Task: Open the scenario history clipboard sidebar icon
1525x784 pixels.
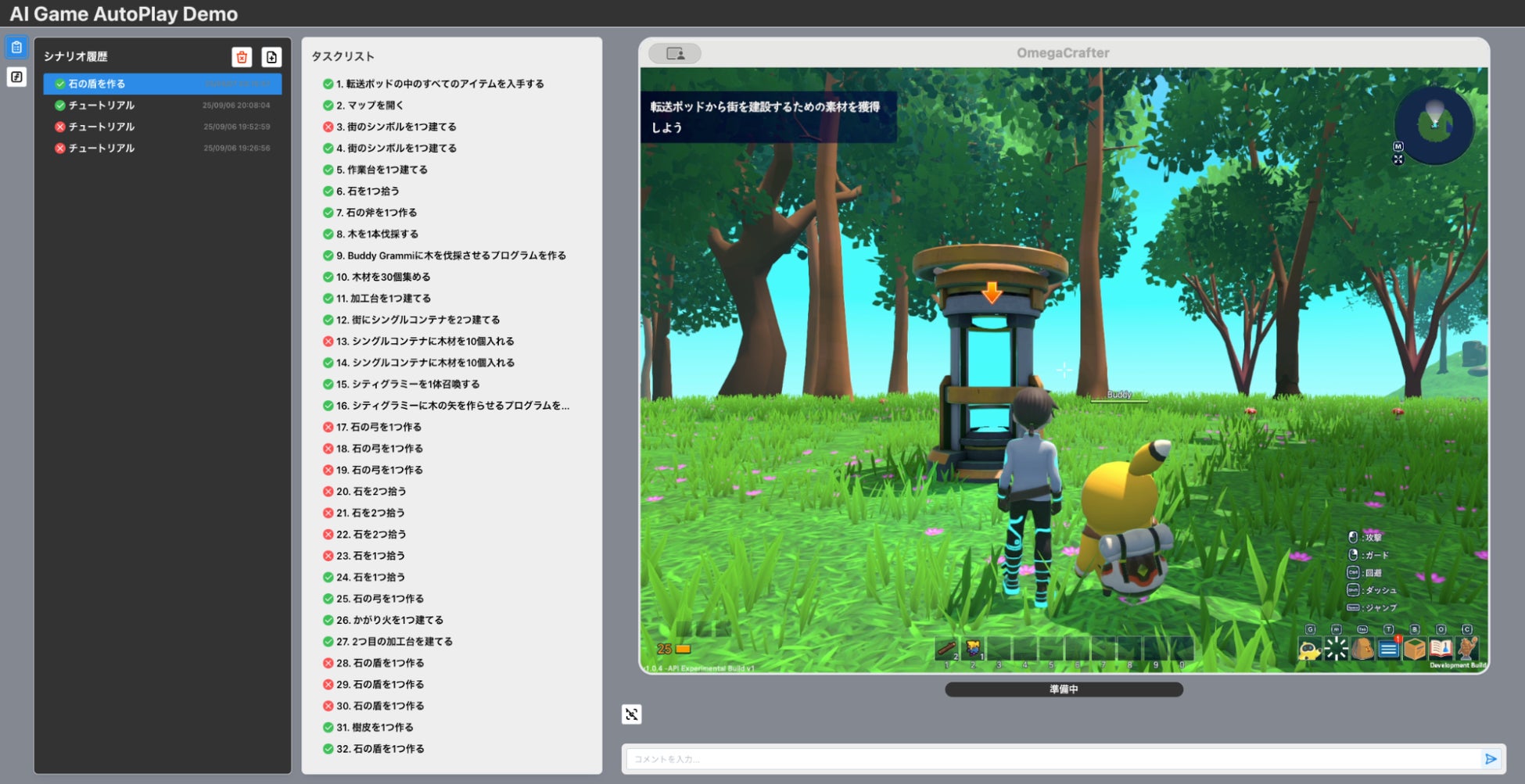Action: click(16, 48)
